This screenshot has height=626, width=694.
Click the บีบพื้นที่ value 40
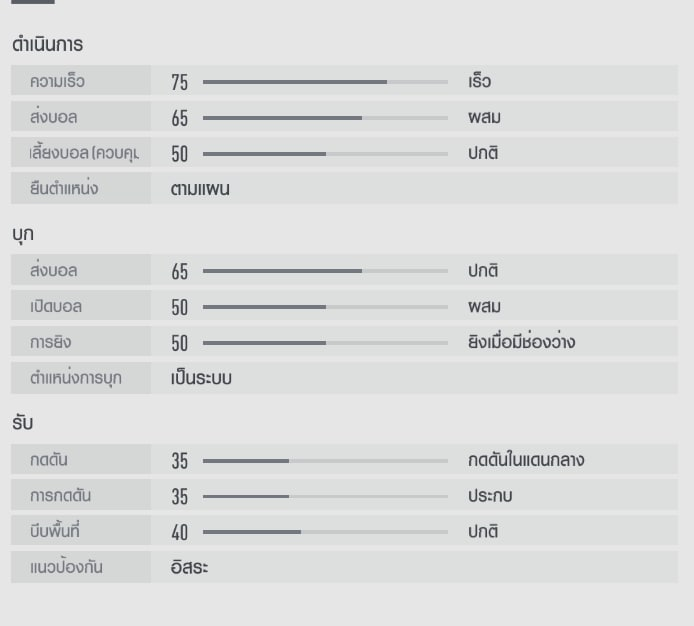tap(179, 533)
